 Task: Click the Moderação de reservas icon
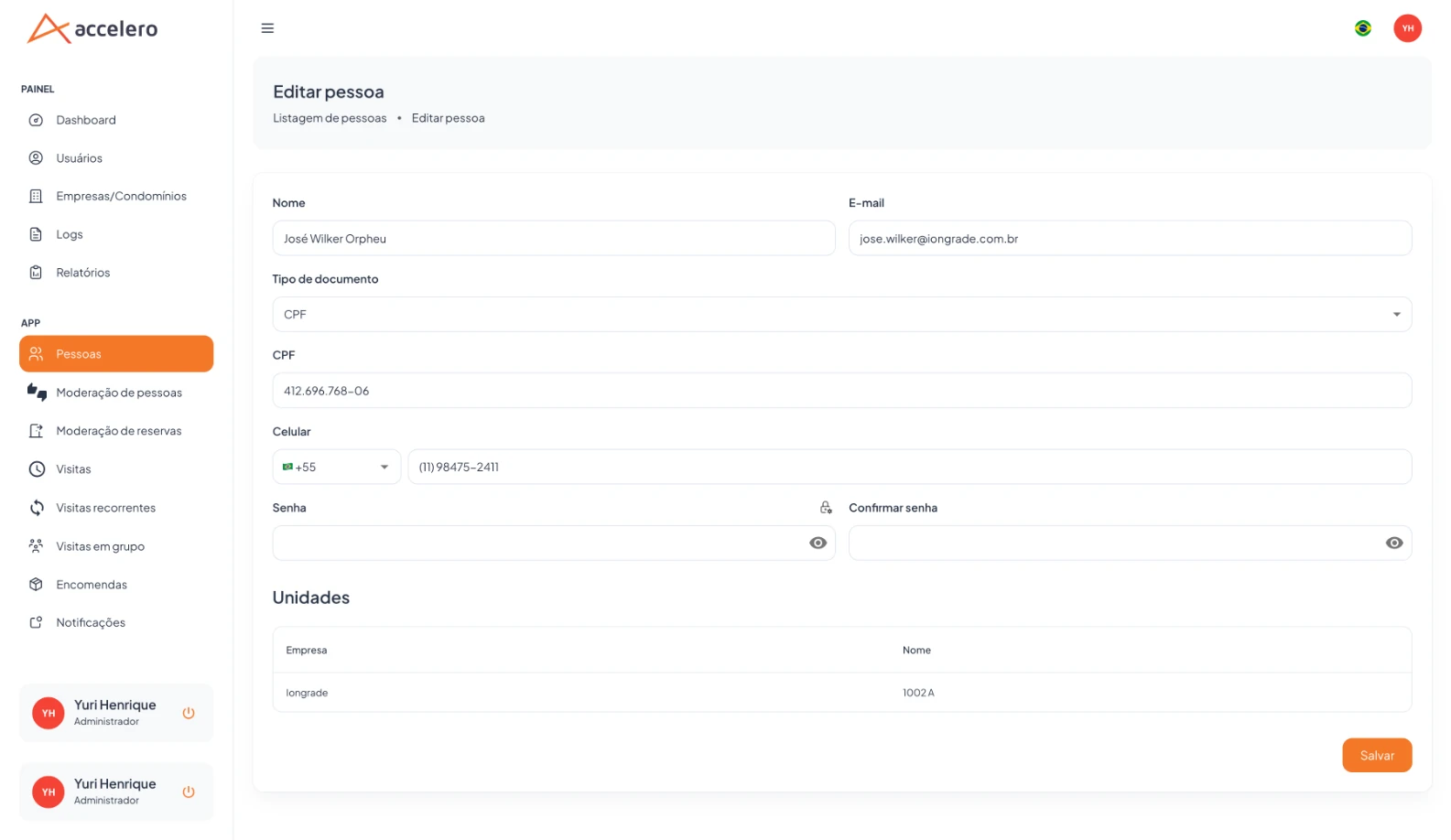36,431
